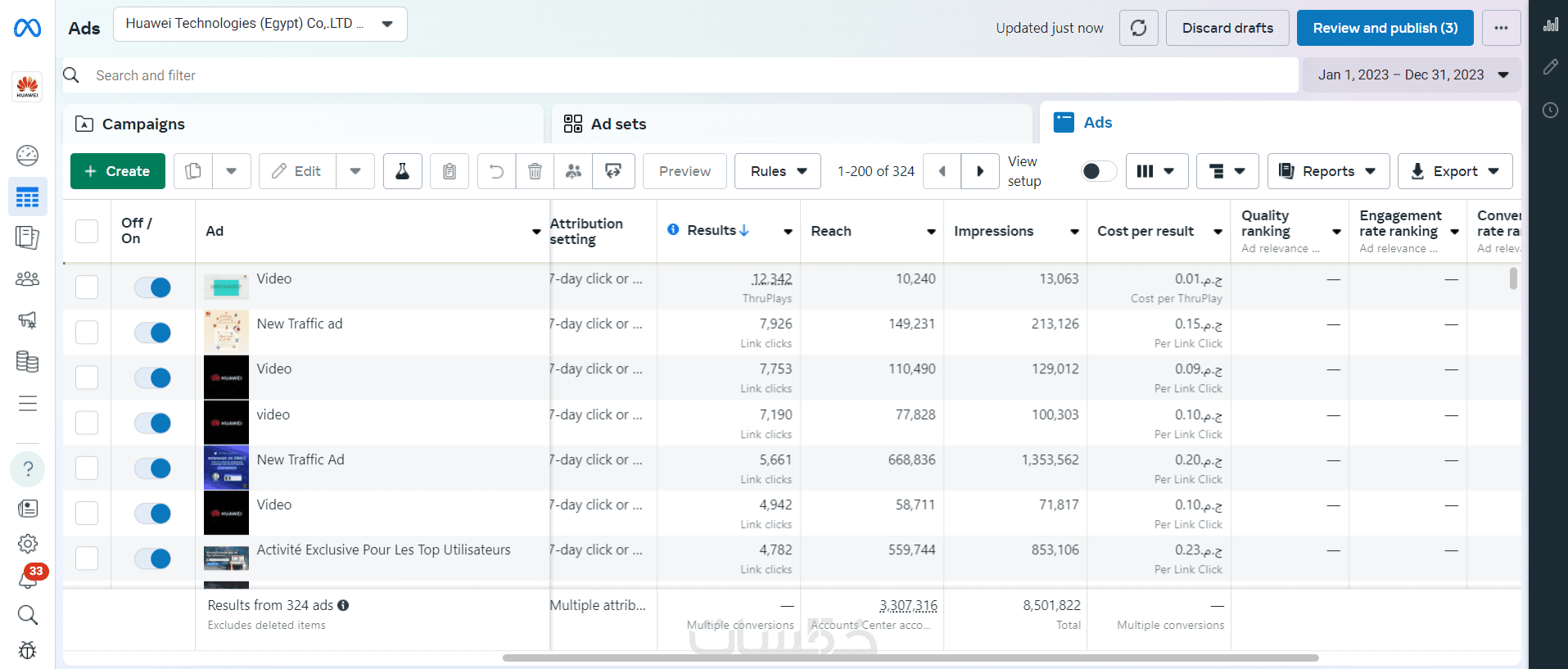Turn off the lowercase video ad switch

[152, 423]
